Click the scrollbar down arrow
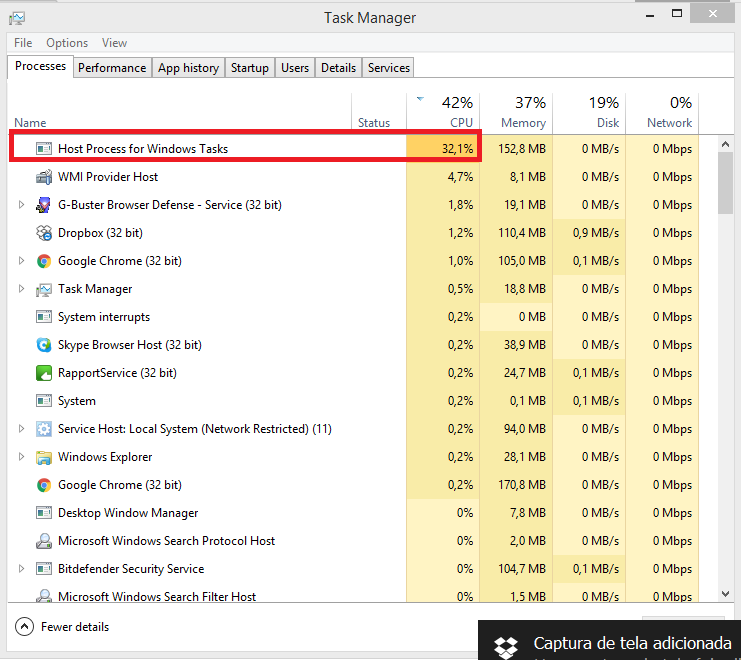 pyautogui.click(x=725, y=594)
